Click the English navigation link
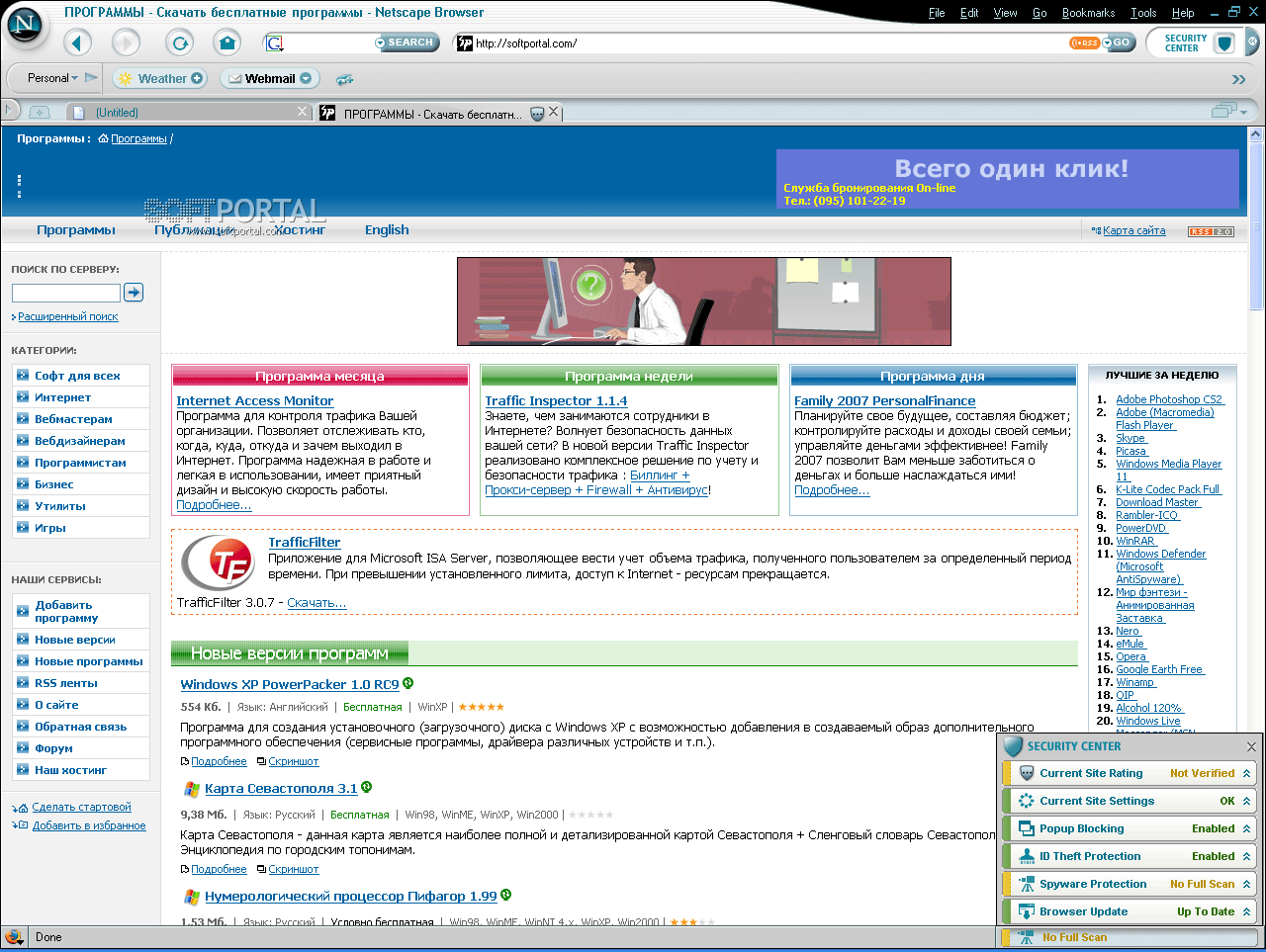 (387, 229)
